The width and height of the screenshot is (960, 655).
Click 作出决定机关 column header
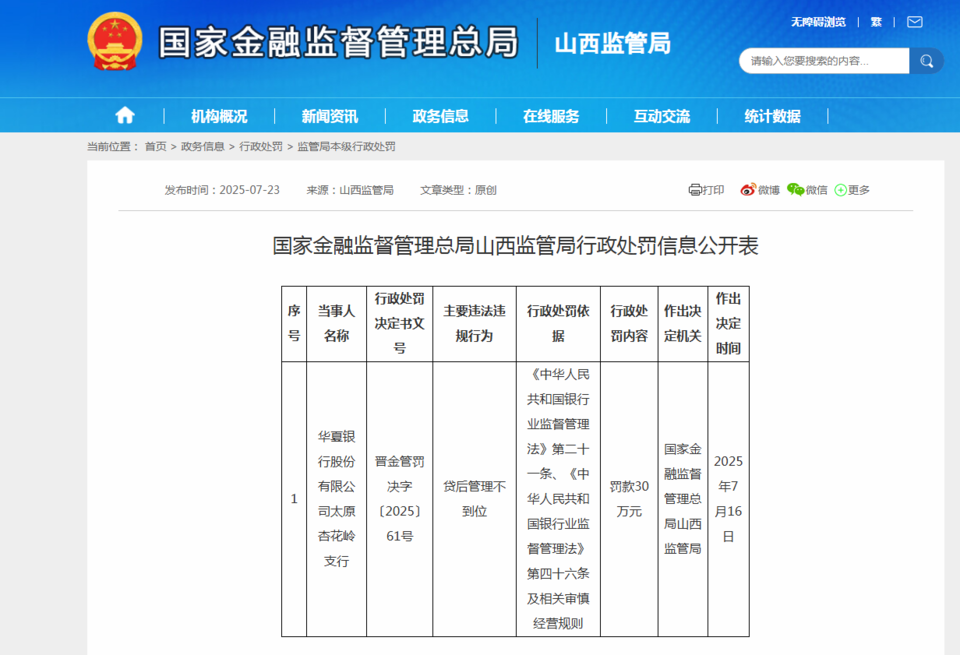pos(683,323)
